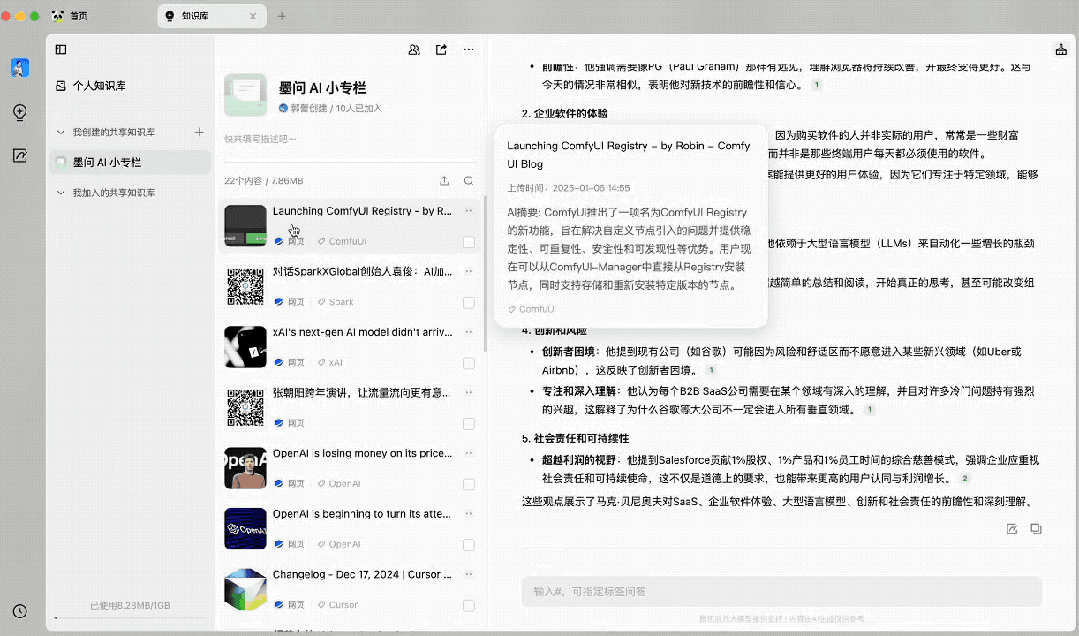Open 对话SparkXGlobal创始人 article title
Screen dimensions: 1079x636
(x=363, y=272)
